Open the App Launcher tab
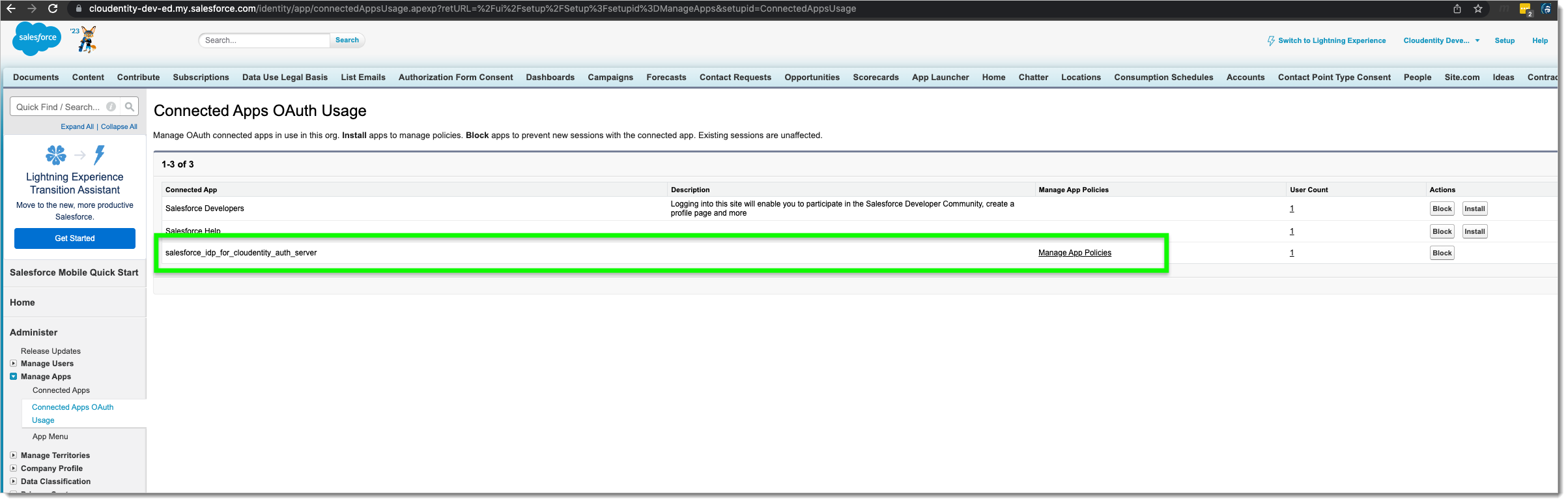This screenshot has width=1568, height=503. tap(940, 77)
